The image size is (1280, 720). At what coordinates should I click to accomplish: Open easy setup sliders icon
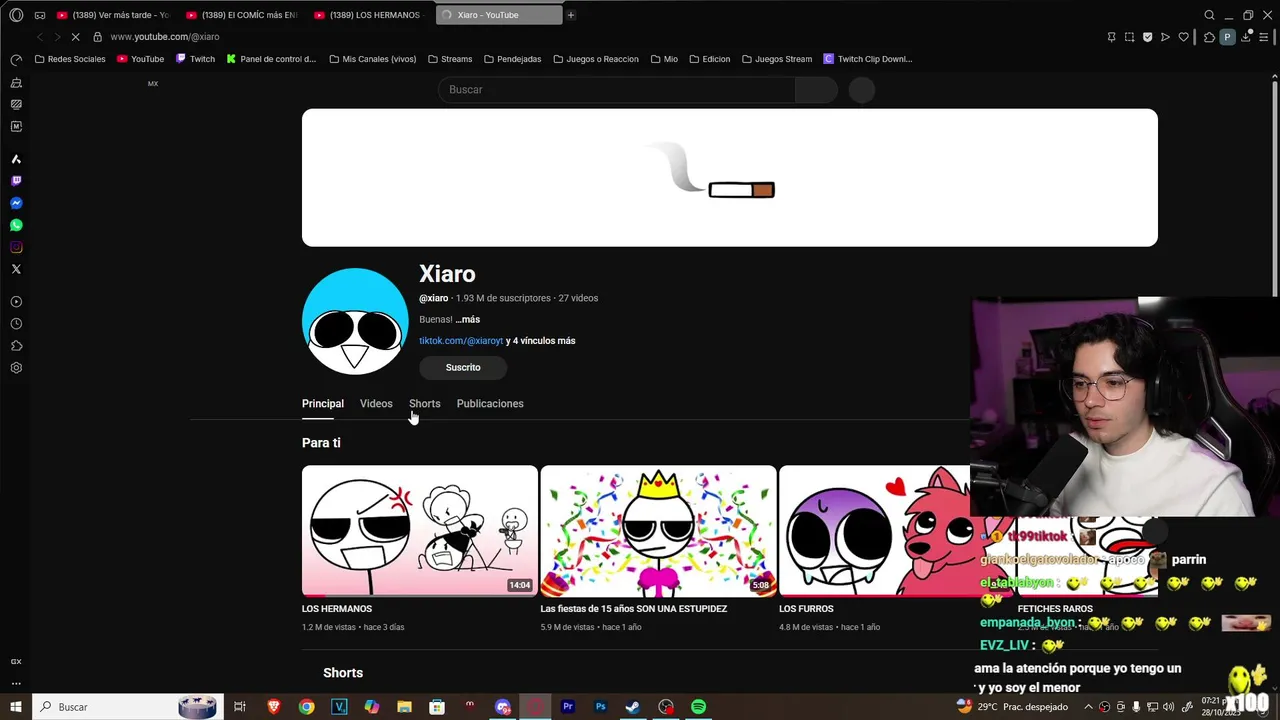(x=1264, y=37)
